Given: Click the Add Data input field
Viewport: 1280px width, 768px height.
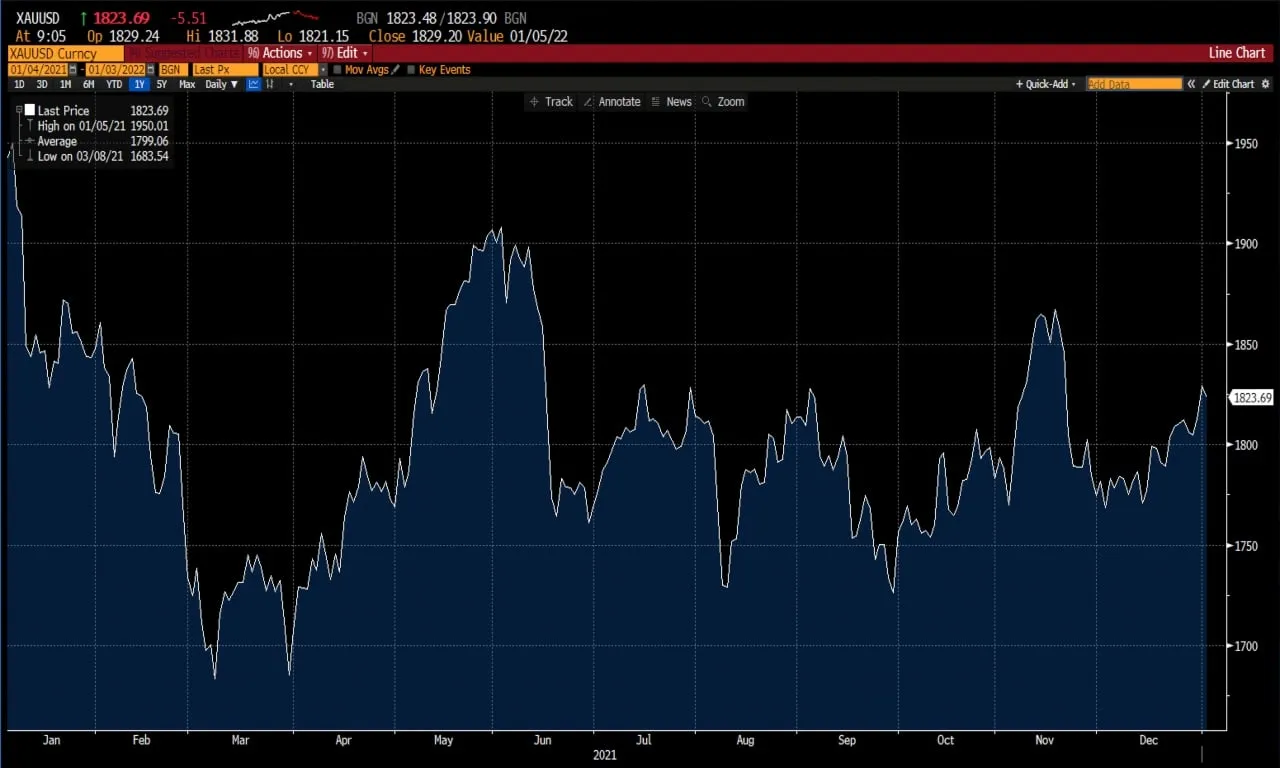Looking at the screenshot, I should [x=1135, y=84].
